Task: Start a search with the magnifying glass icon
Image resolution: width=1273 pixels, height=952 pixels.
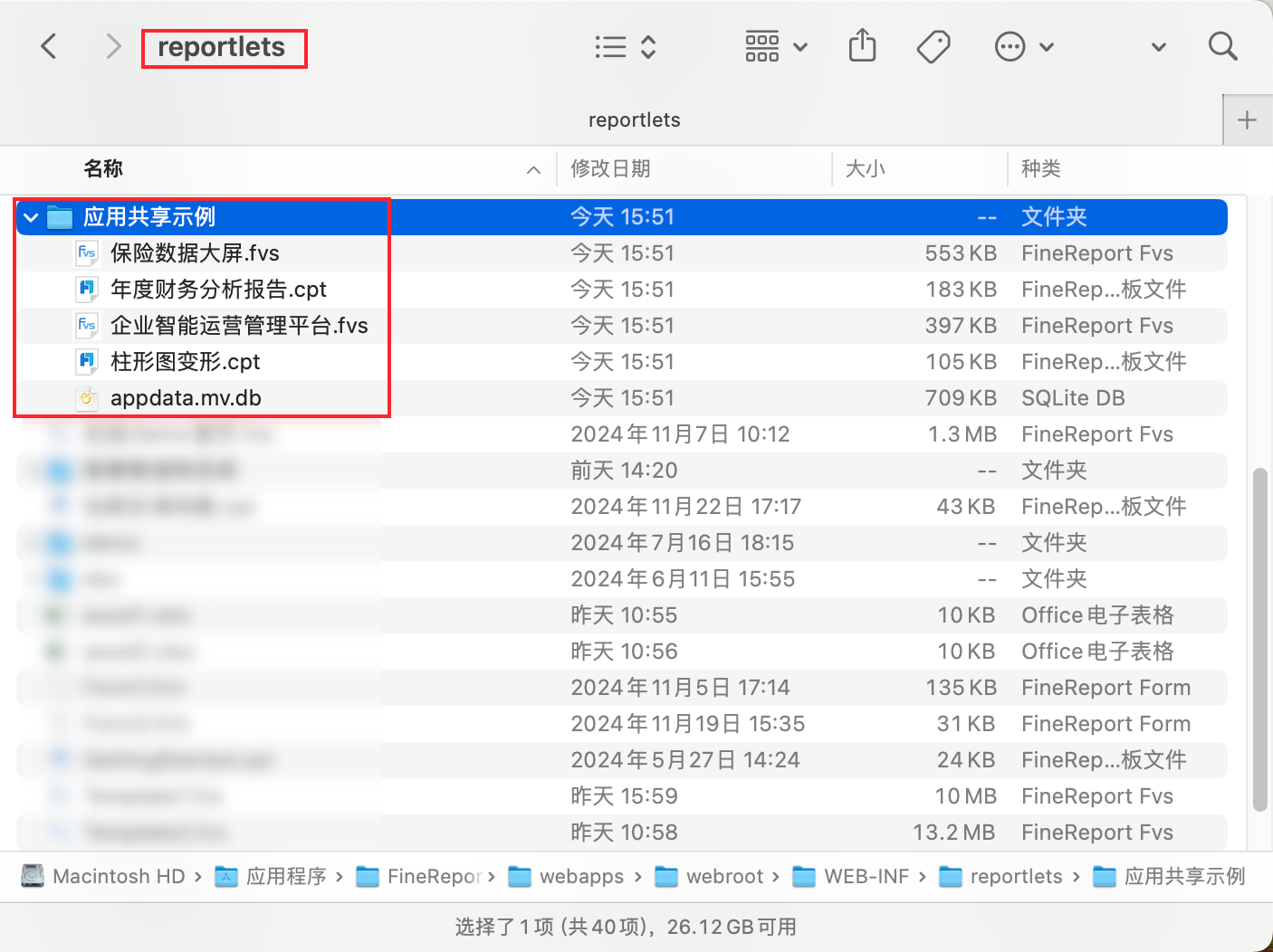Action: [1222, 45]
